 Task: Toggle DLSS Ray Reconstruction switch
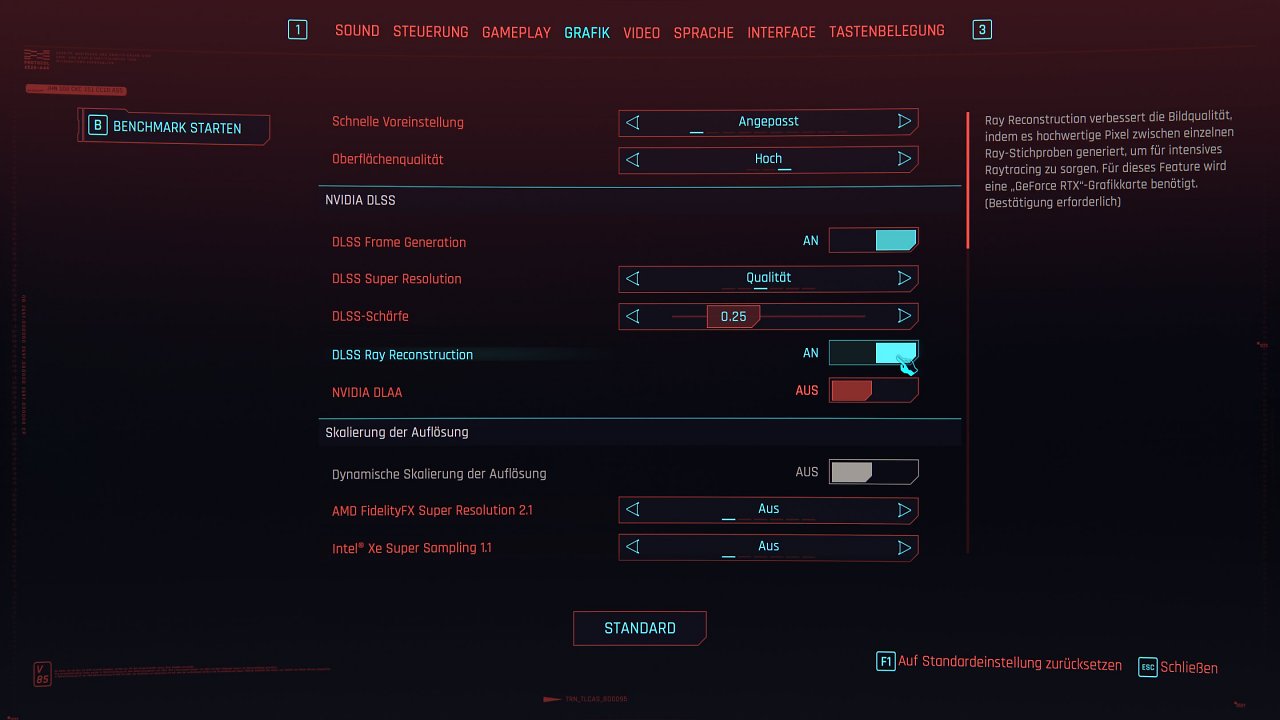[873, 353]
